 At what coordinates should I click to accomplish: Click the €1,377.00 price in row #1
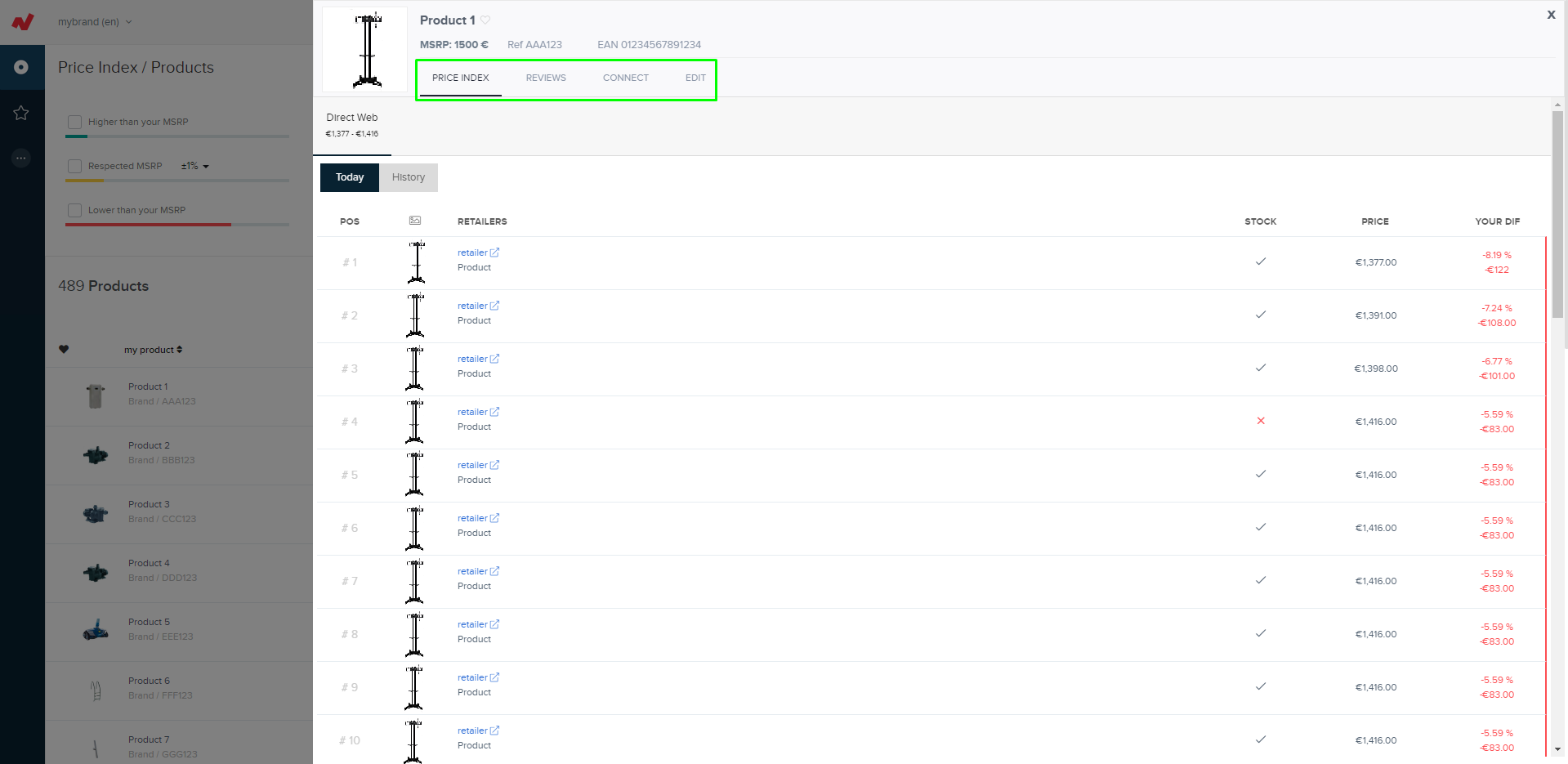[x=1376, y=262]
